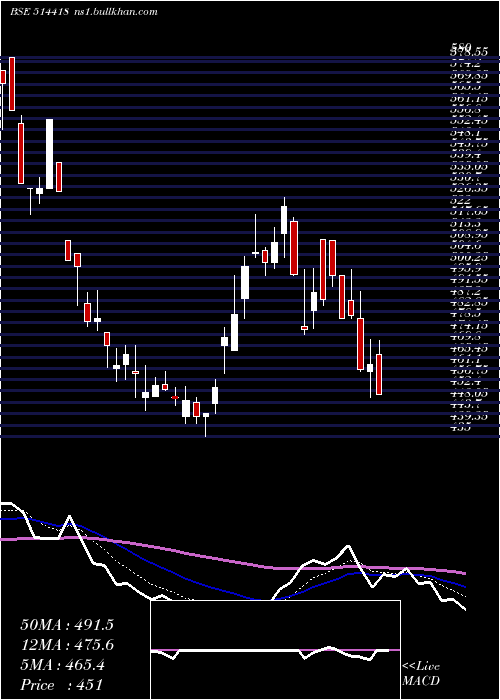Click the Price : 451 value

click(62, 685)
